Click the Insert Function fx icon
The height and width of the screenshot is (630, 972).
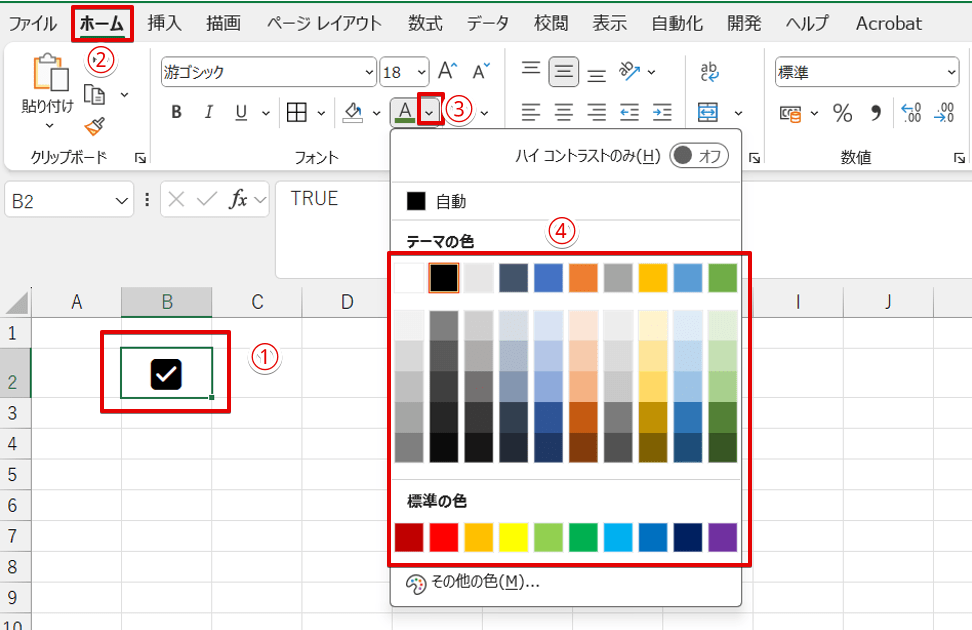pos(238,199)
